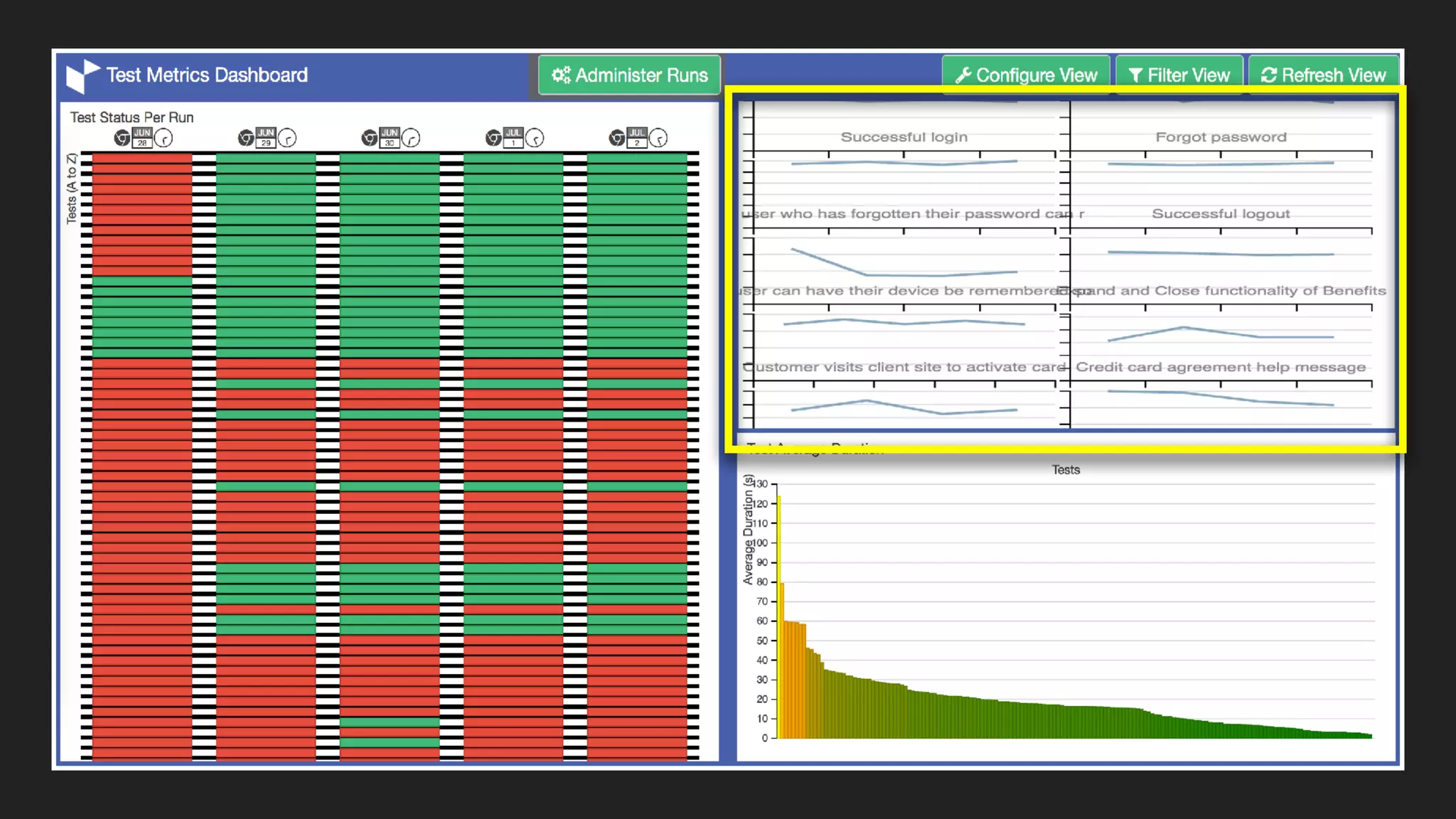
Task: Click the clock icon for Jun 30 run
Action: click(411, 138)
